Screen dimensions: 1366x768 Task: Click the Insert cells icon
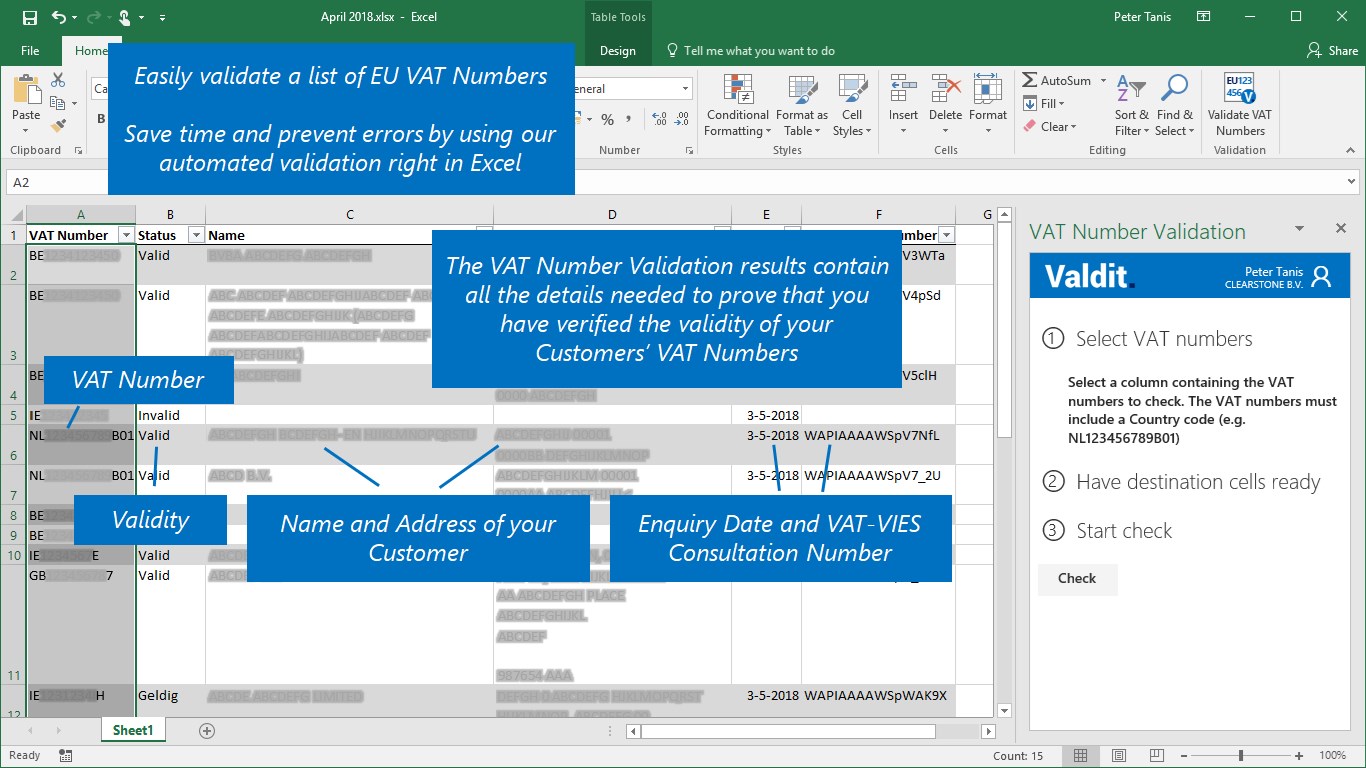[x=903, y=89]
